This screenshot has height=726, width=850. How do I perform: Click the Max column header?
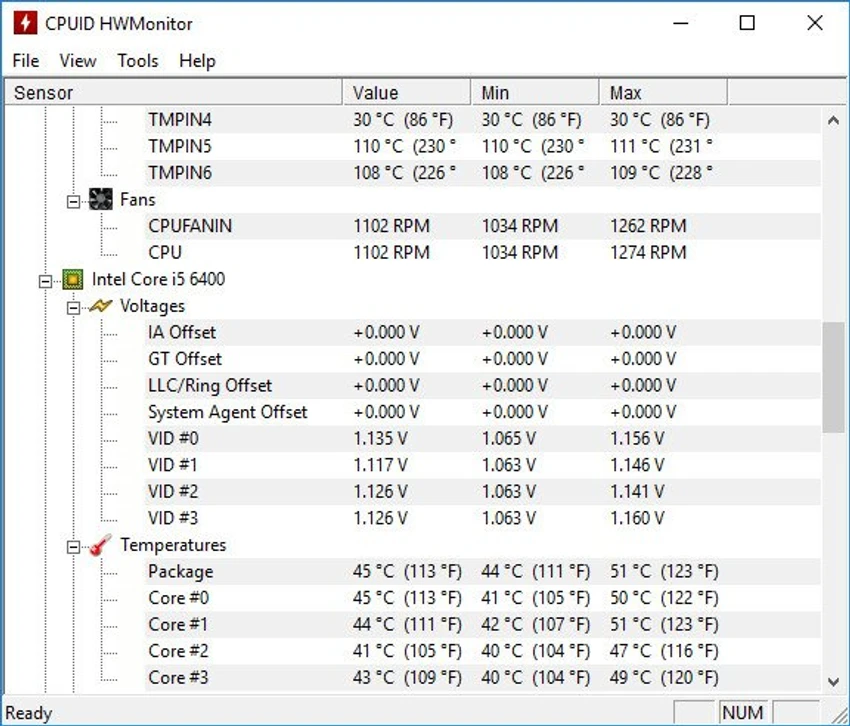tap(663, 93)
